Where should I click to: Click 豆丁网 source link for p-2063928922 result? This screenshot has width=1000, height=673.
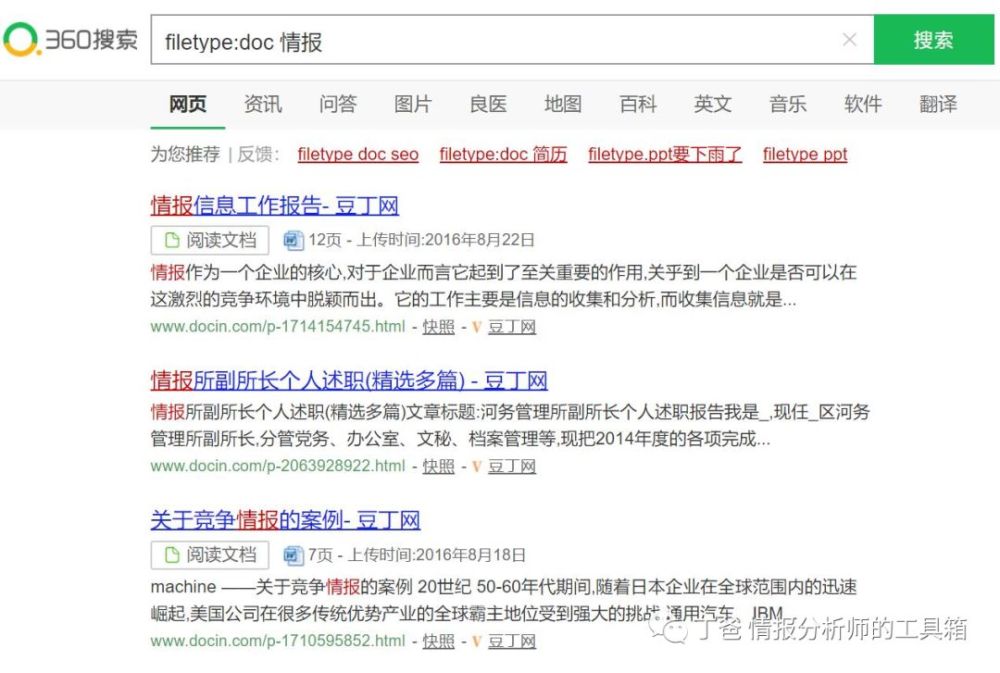[511, 467]
